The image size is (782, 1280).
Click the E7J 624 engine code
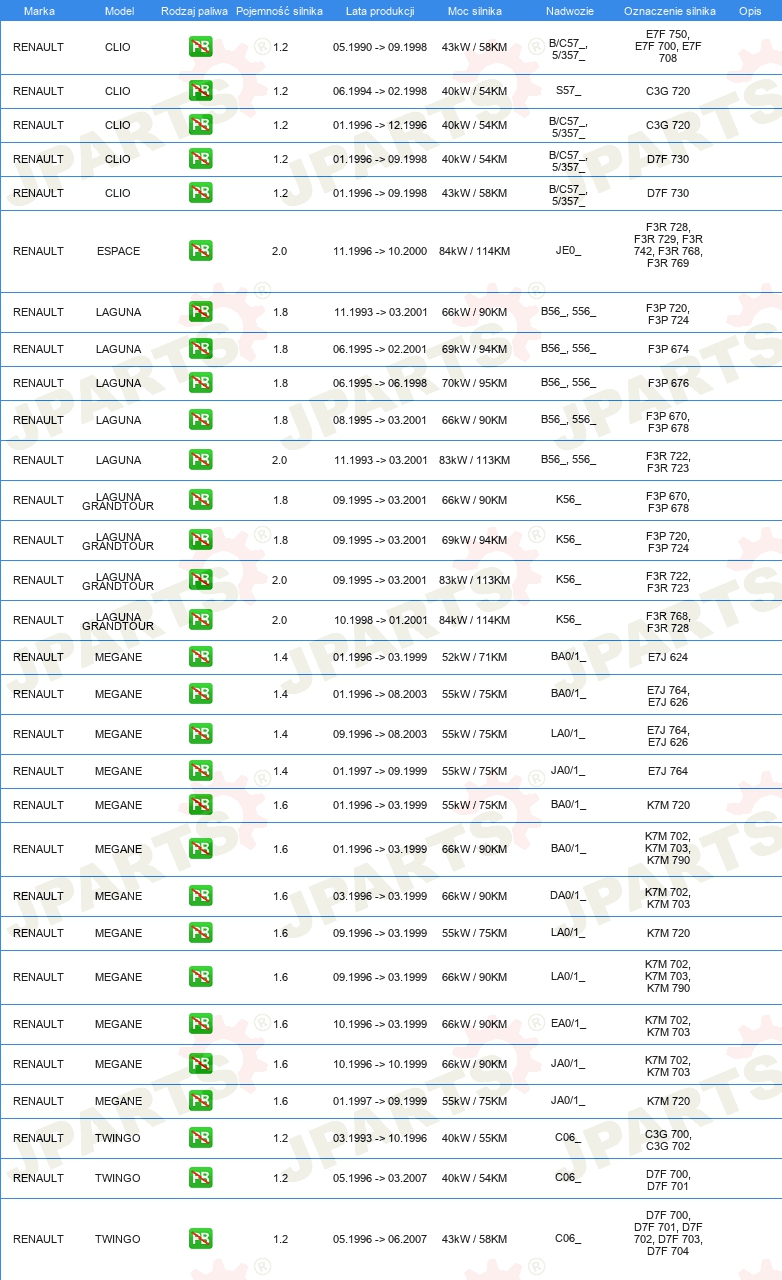point(668,657)
